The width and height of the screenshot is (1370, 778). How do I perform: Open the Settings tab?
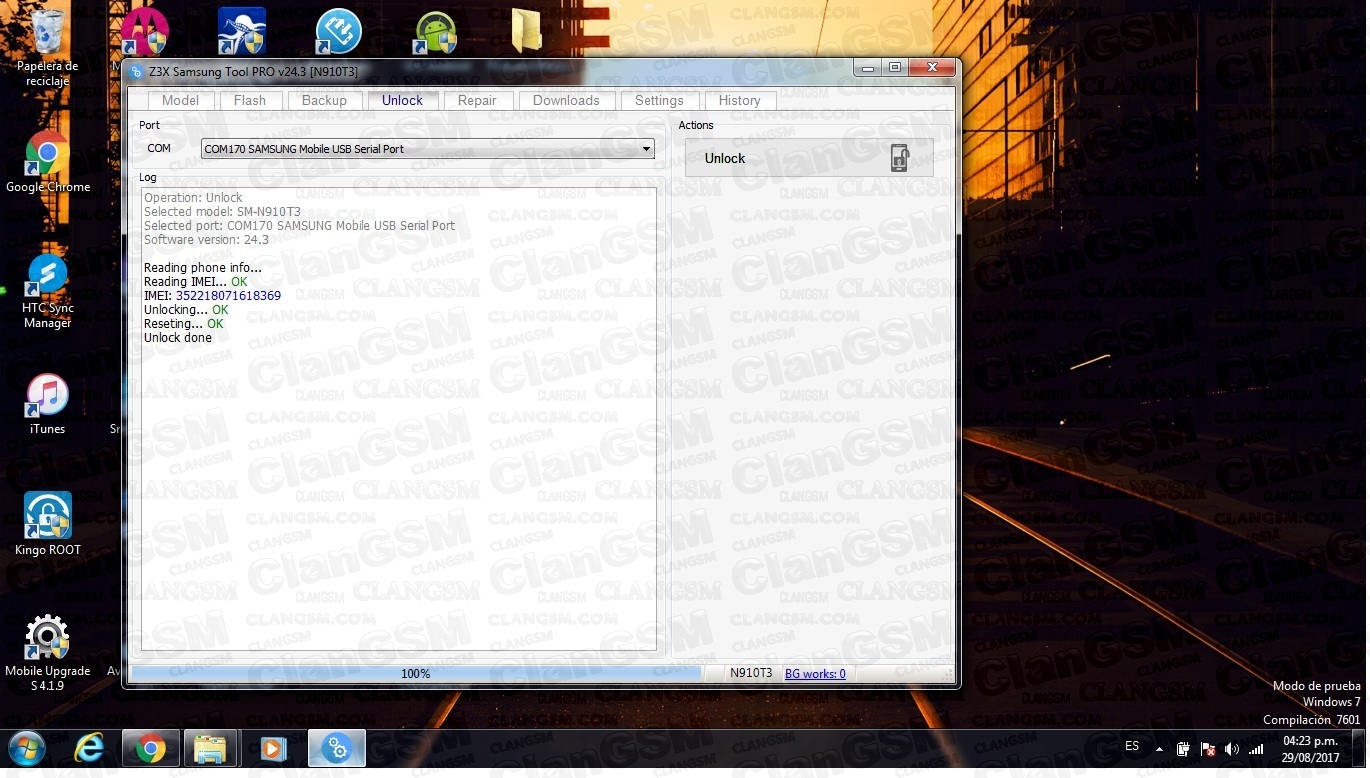(x=659, y=100)
